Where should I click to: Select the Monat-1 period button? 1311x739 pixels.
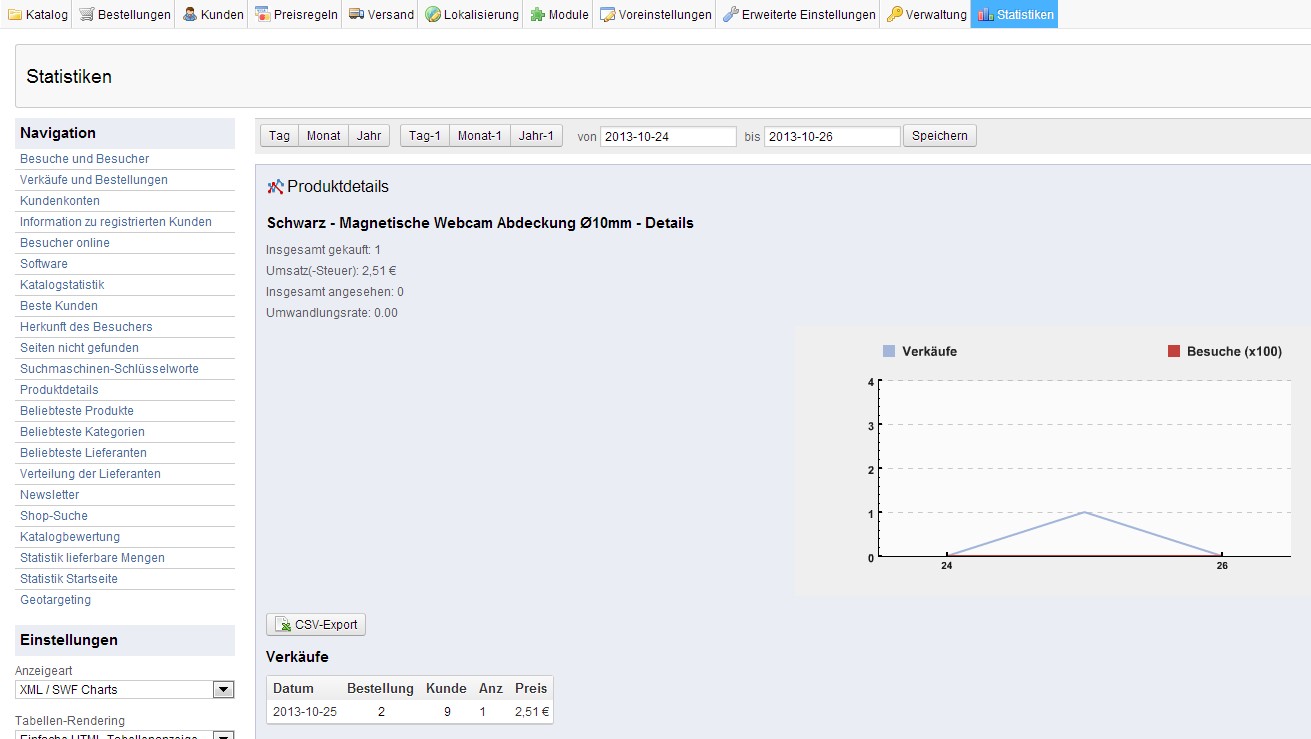pos(480,136)
